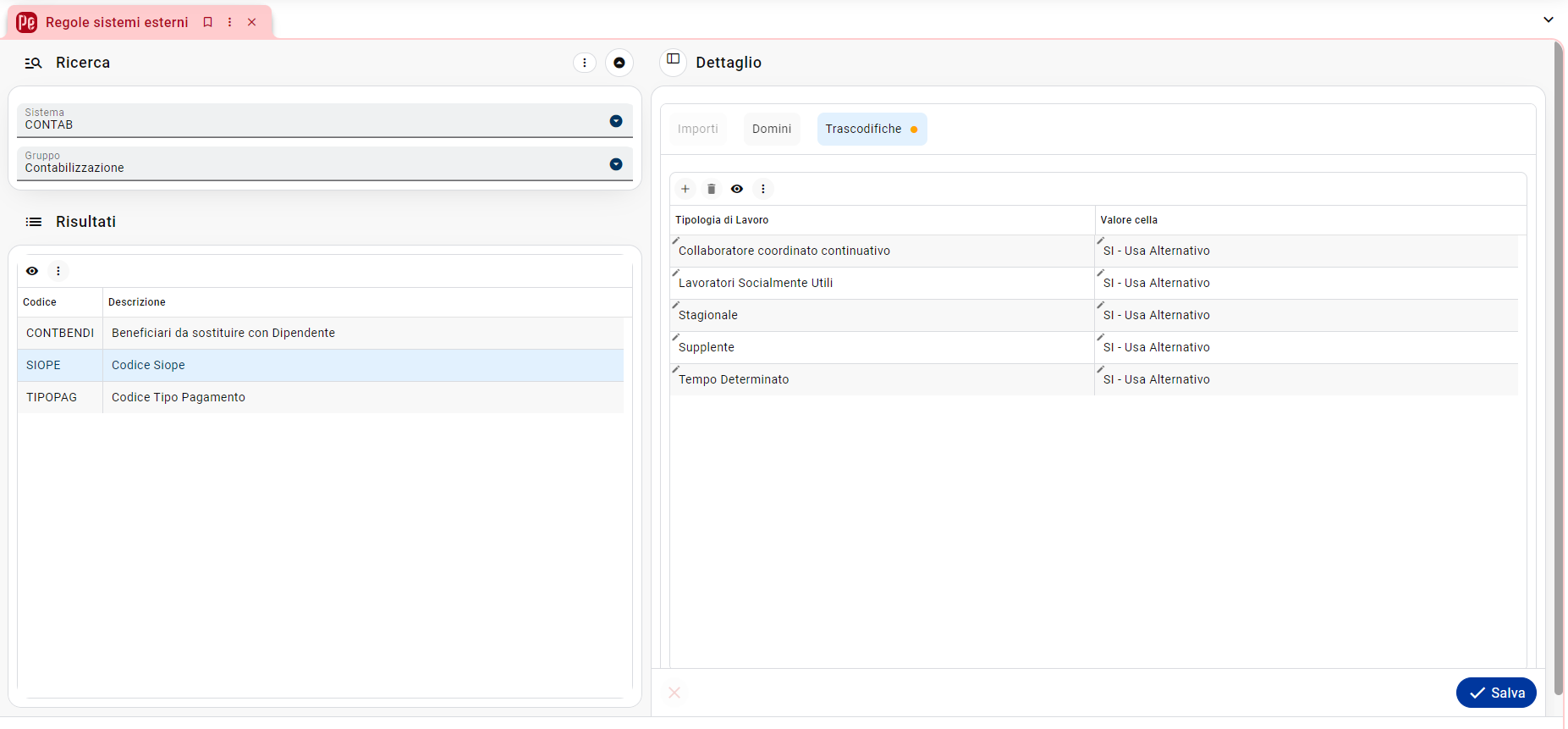
Task: Edit Collaboratore coordinato continuativo cell
Action: [882, 251]
